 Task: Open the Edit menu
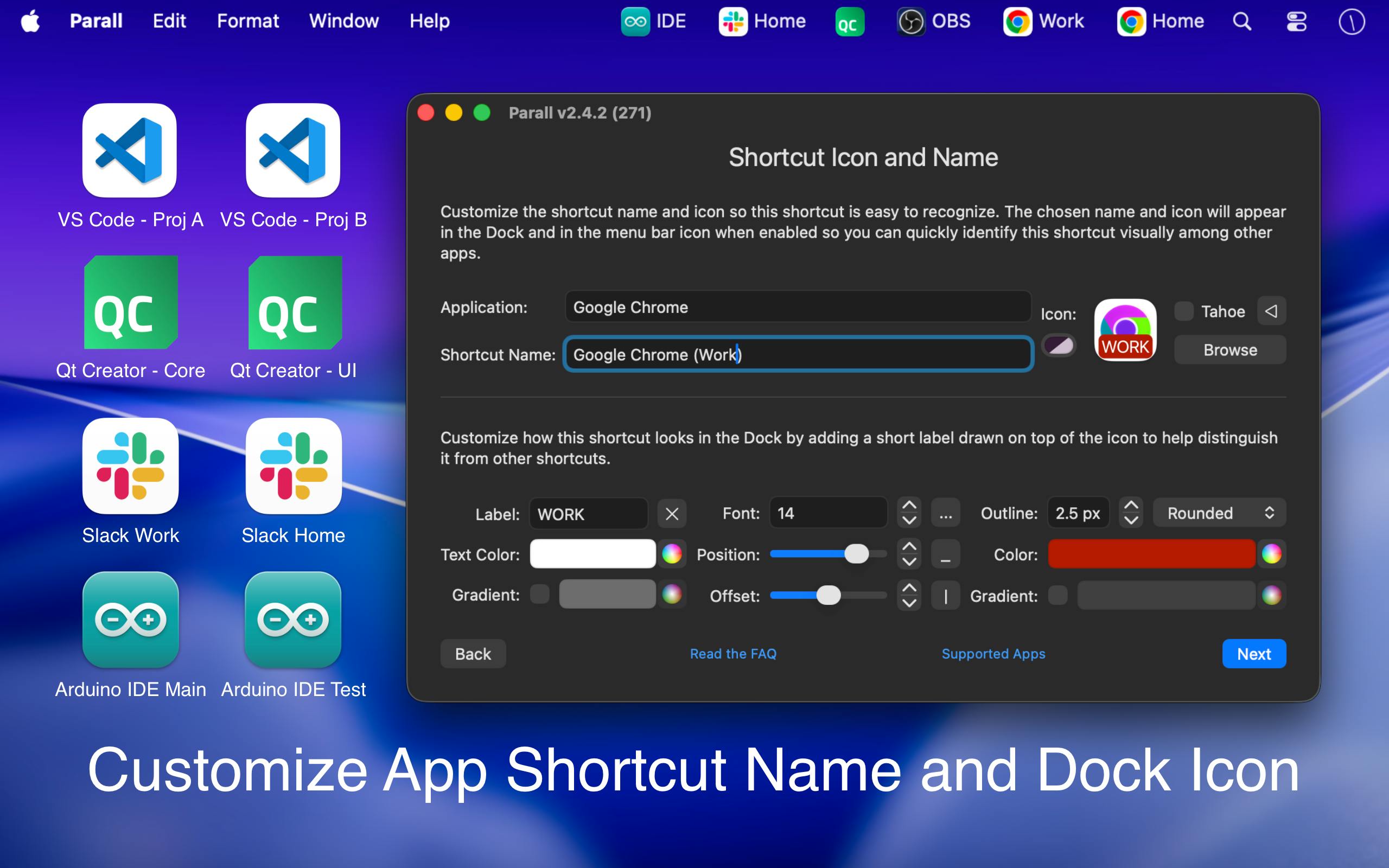[x=169, y=21]
